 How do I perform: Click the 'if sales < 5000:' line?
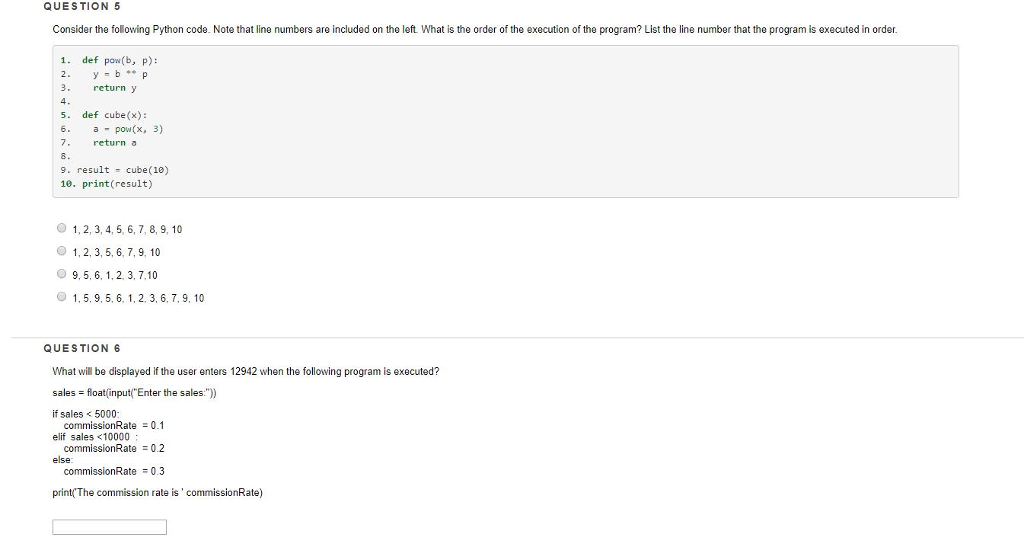[86, 414]
